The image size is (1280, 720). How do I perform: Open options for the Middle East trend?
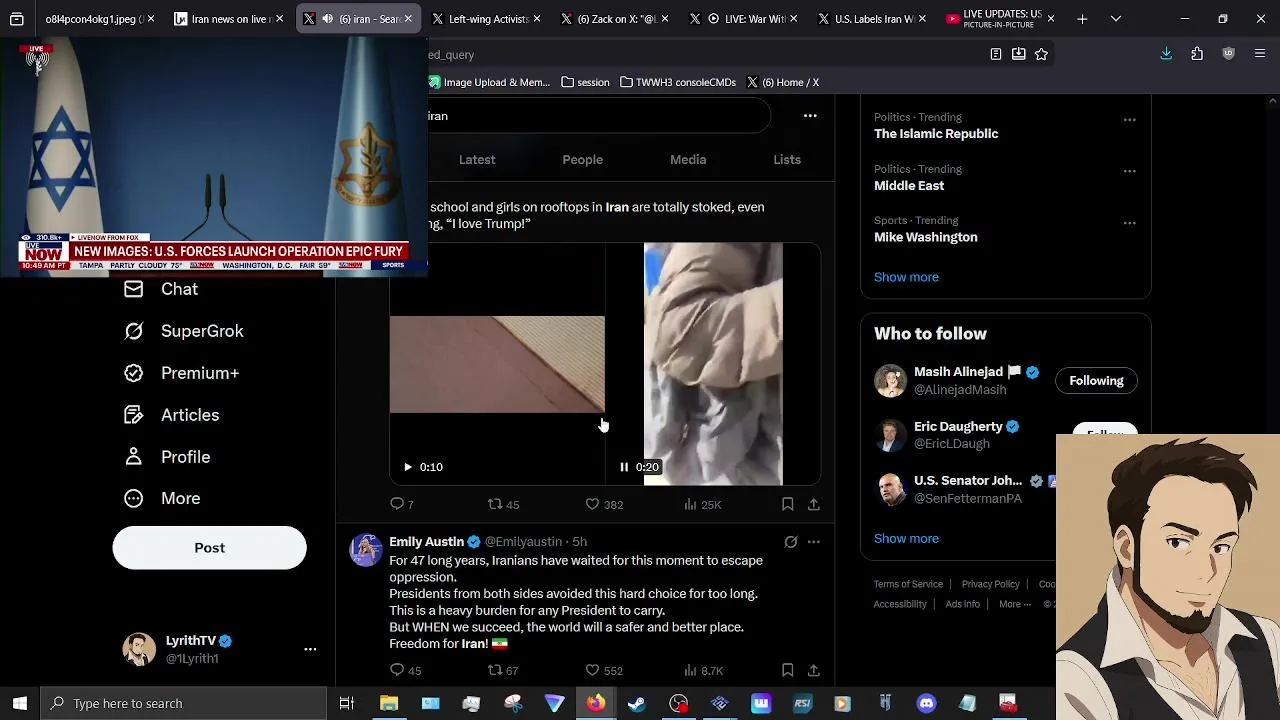point(1130,171)
